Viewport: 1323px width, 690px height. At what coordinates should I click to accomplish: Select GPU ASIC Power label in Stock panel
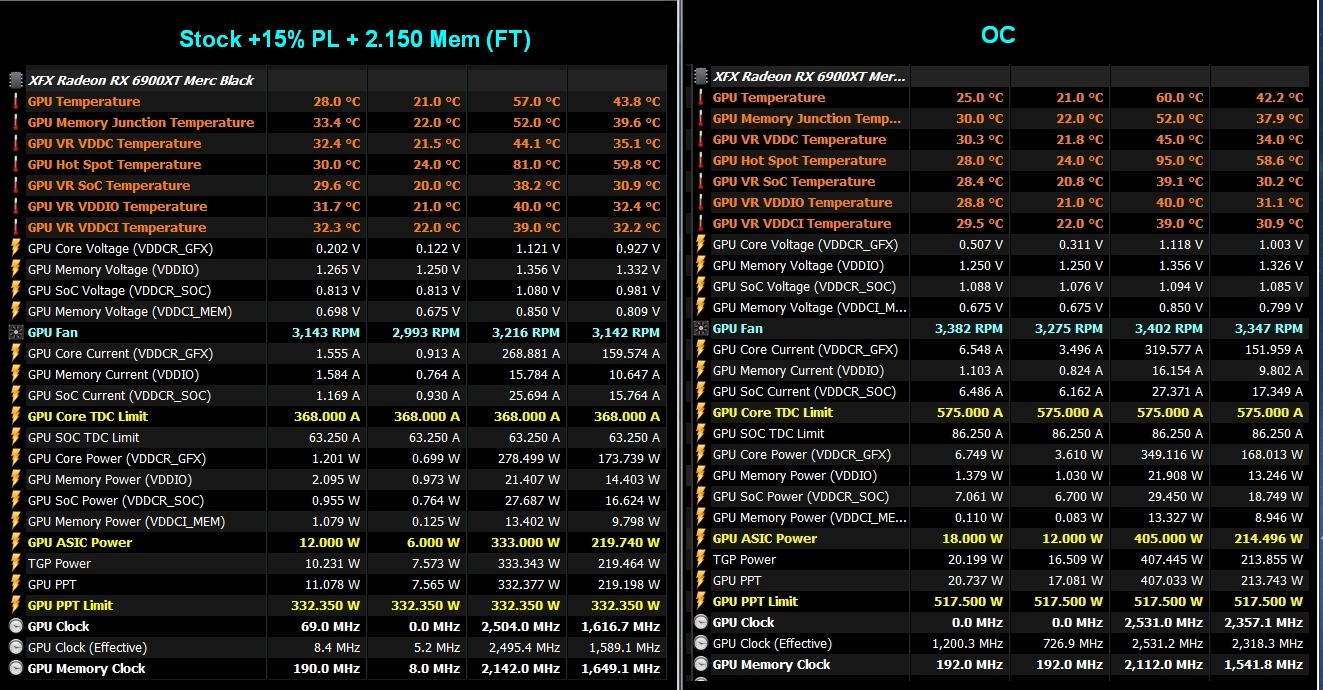pyautogui.click(x=80, y=542)
